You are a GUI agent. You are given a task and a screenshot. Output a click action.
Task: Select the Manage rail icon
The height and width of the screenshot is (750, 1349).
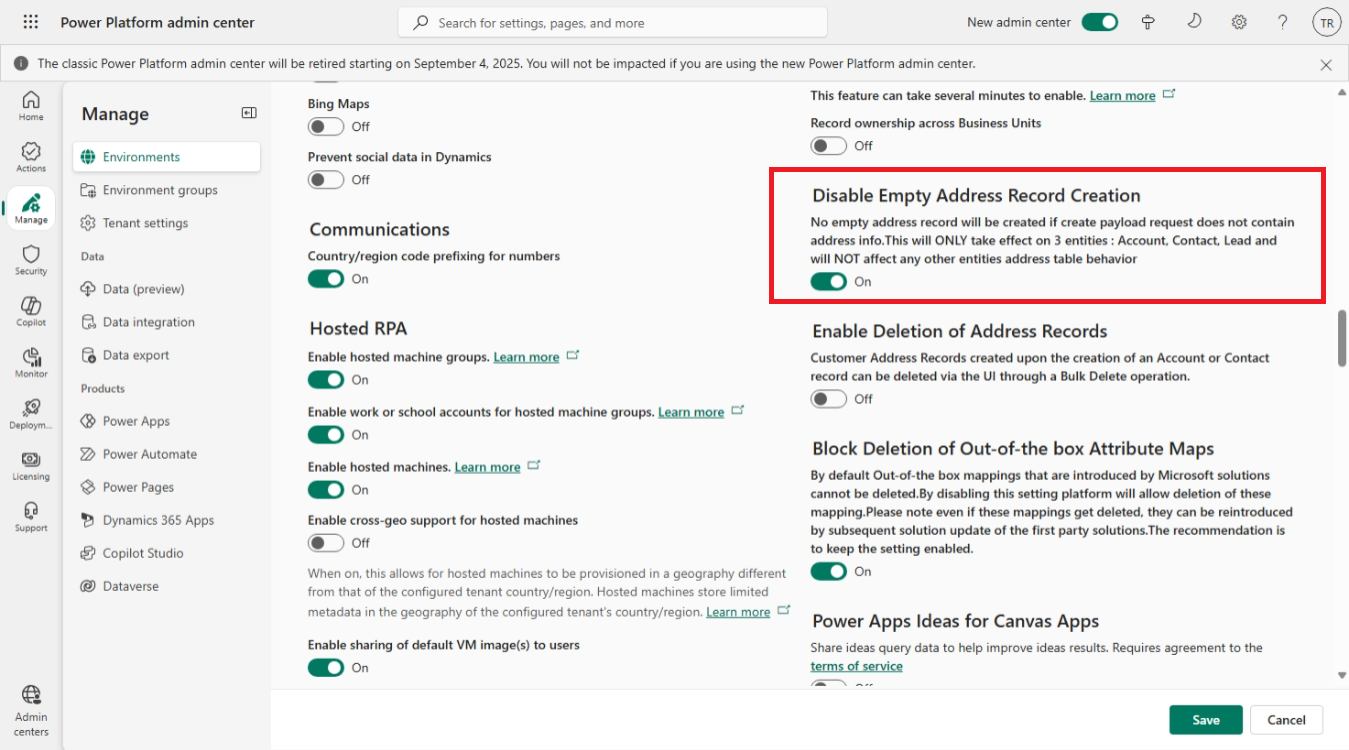[31, 209]
